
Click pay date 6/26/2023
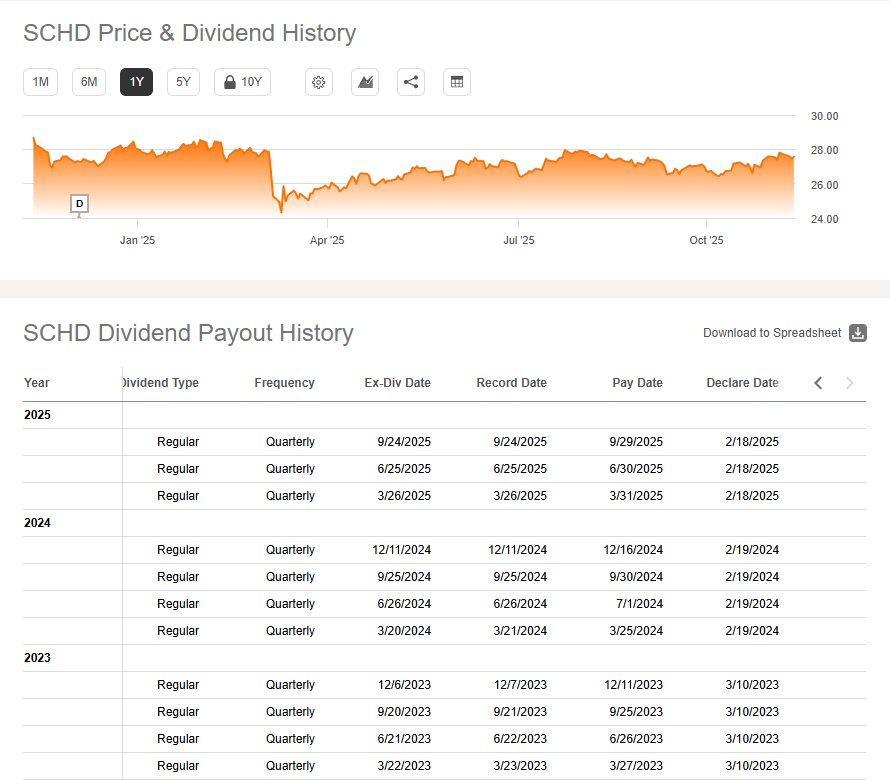636,739
